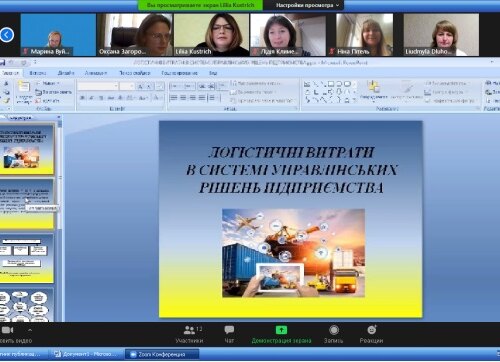
Task: Select Lilia Kustrich's participant video tile
Action: (211, 35)
